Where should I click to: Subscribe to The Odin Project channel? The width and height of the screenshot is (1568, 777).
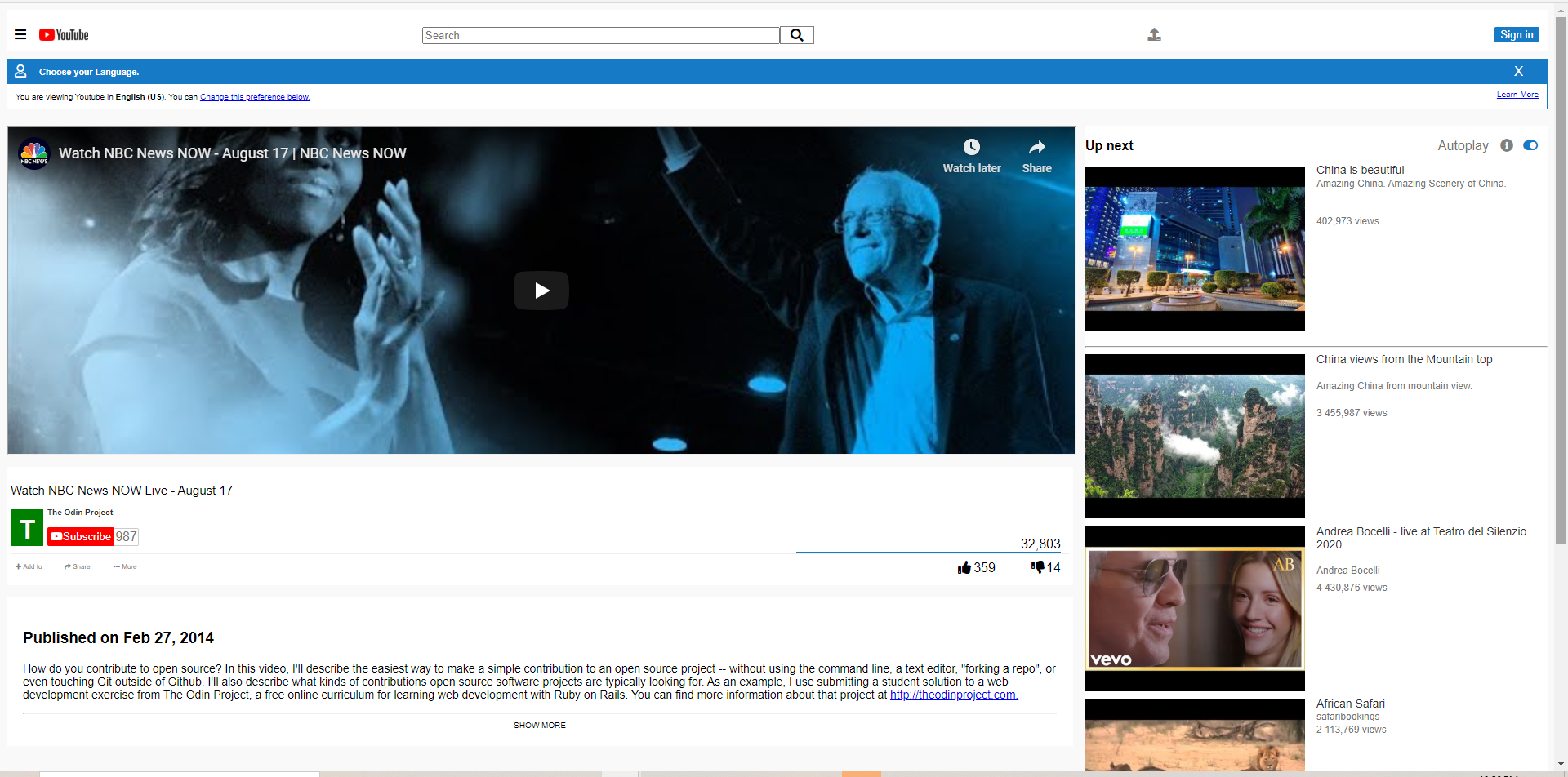point(81,536)
